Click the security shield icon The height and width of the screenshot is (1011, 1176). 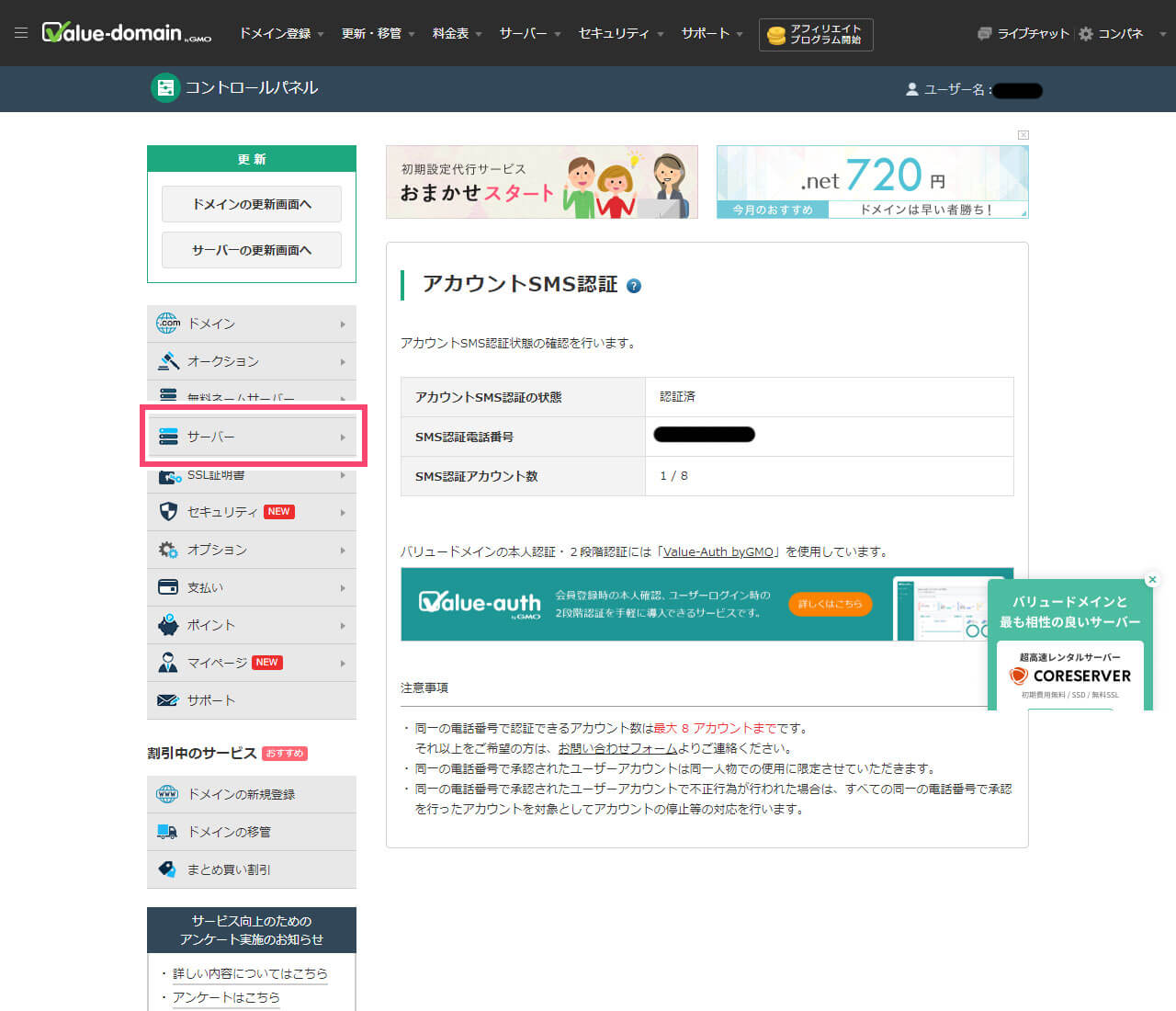coord(168,512)
